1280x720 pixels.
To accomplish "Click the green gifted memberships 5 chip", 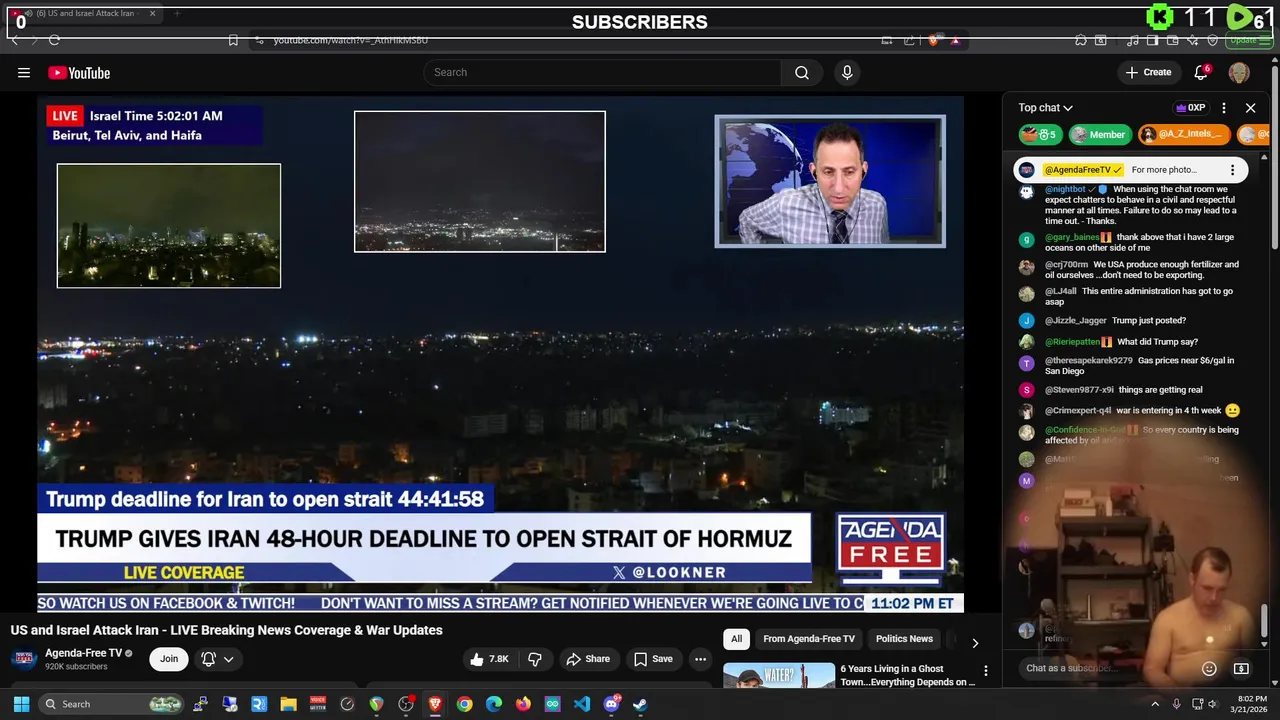I will point(1040,134).
